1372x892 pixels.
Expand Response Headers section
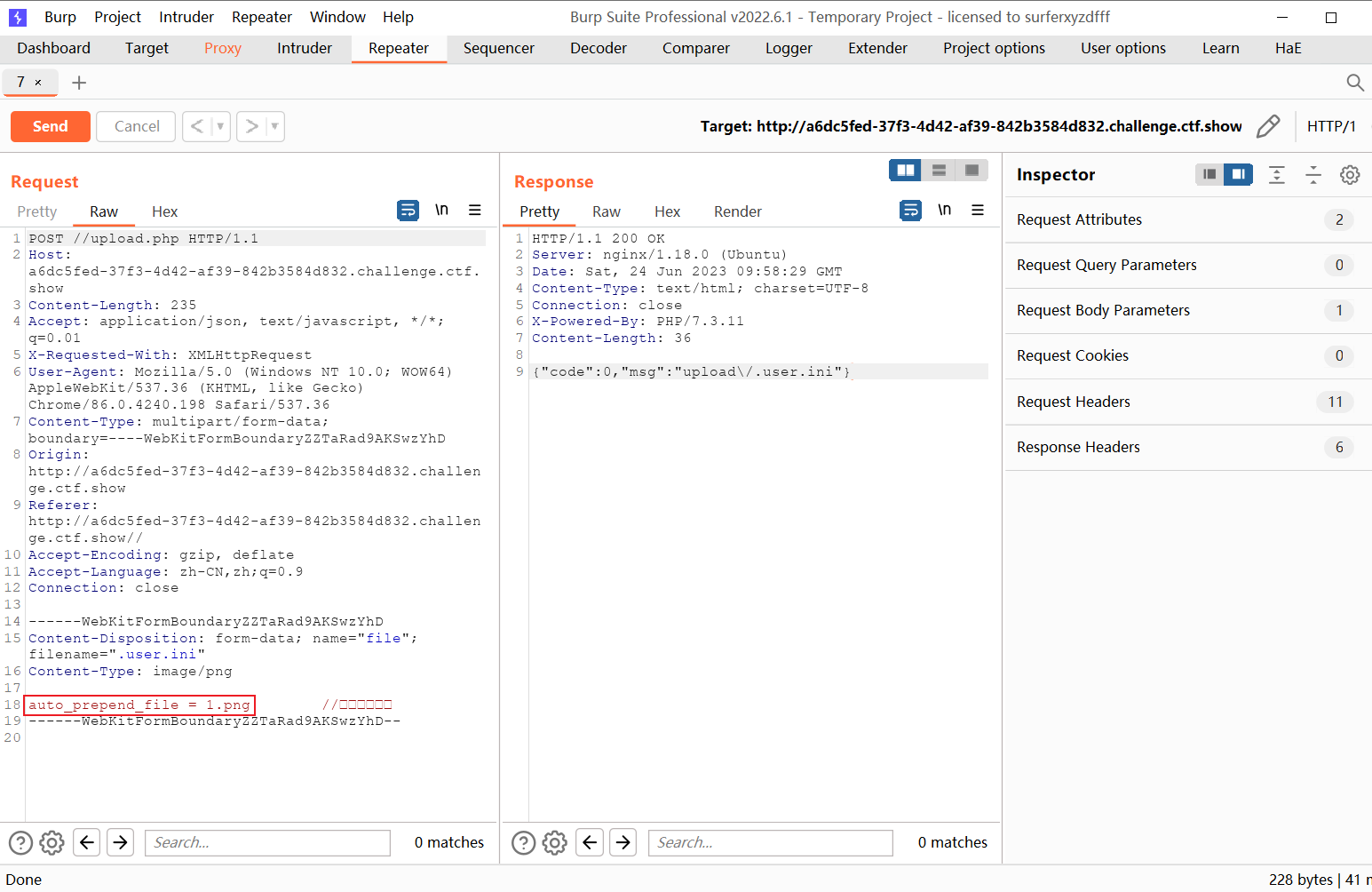1188,447
